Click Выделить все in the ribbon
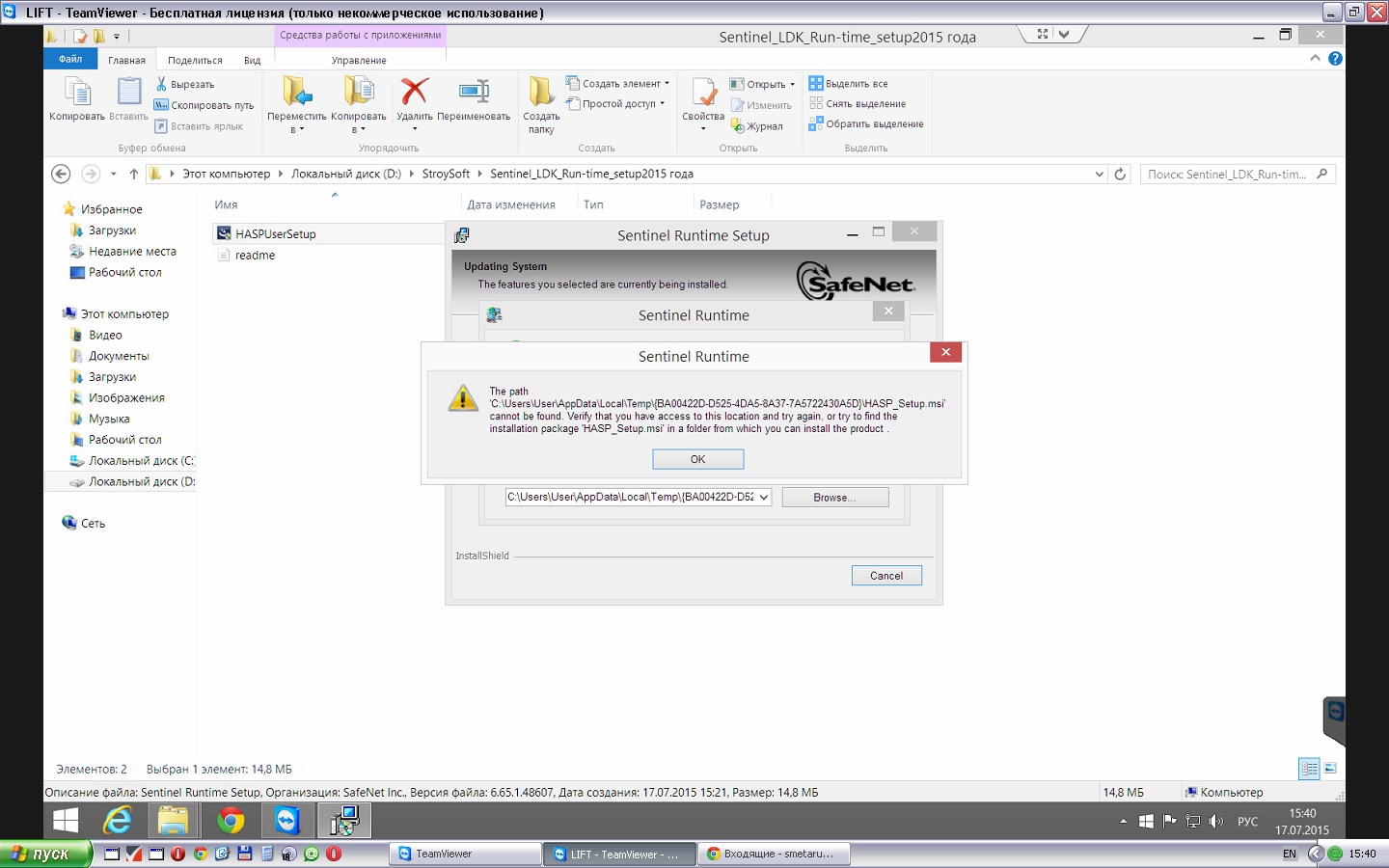This screenshot has height=868, width=1389. point(849,84)
